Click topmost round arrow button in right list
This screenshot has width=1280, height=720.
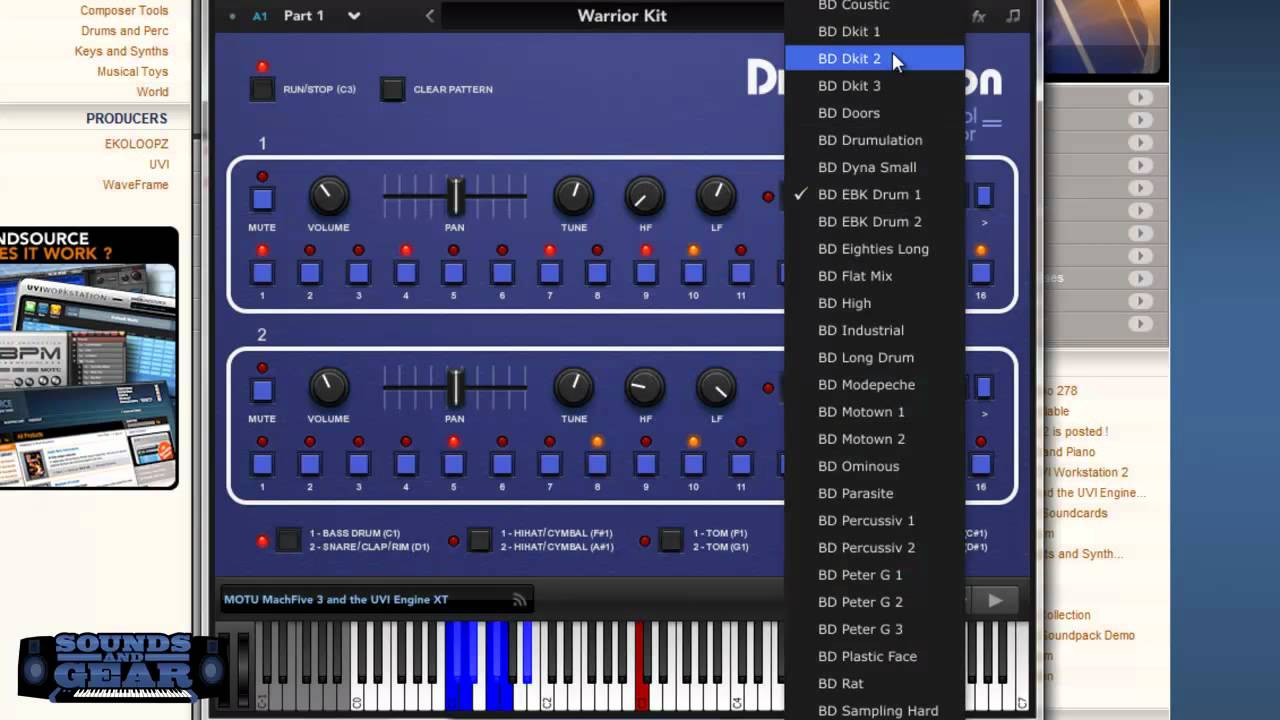pos(1140,97)
